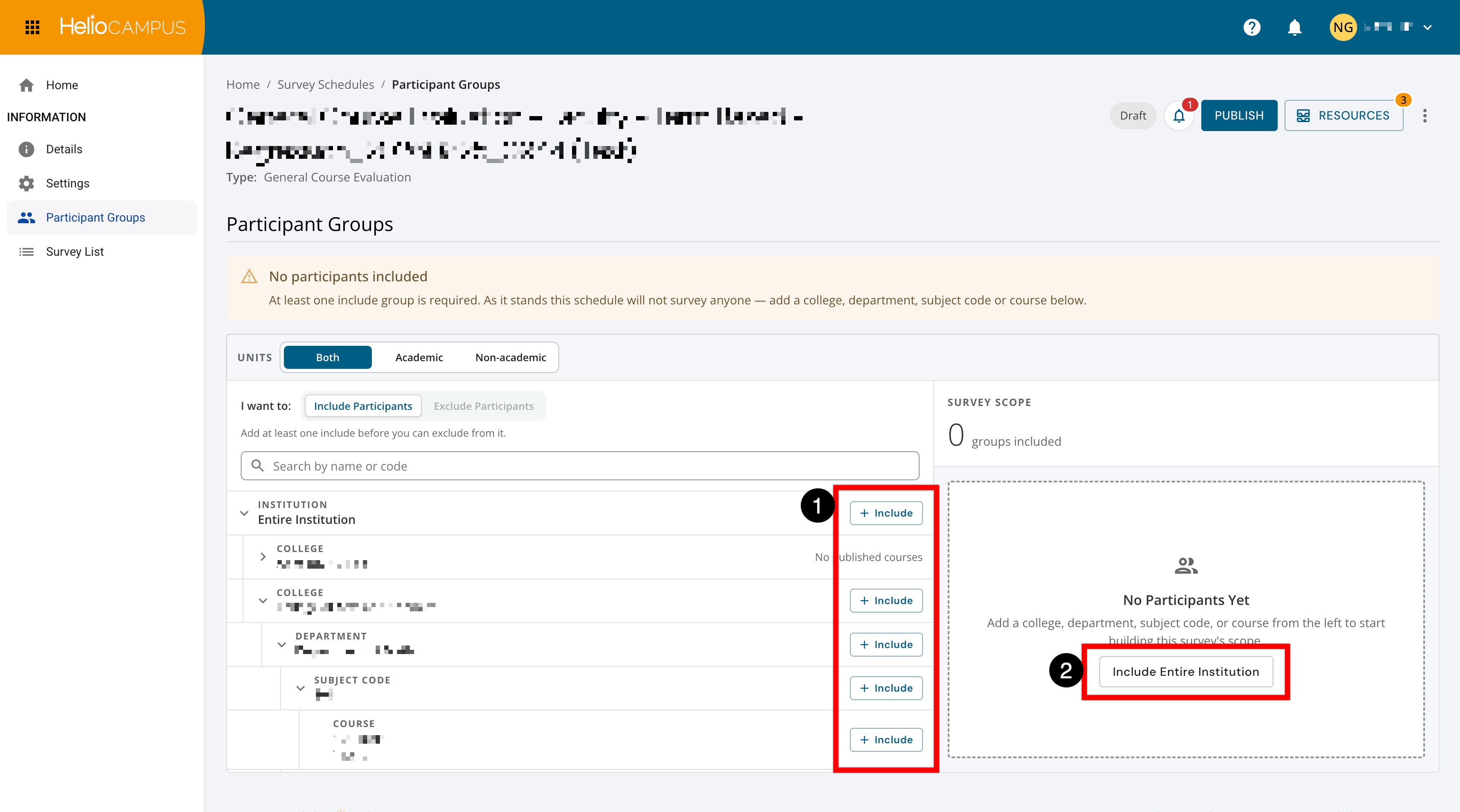Click the warning triangle icon in alert
The width and height of the screenshot is (1460, 812).
click(249, 277)
